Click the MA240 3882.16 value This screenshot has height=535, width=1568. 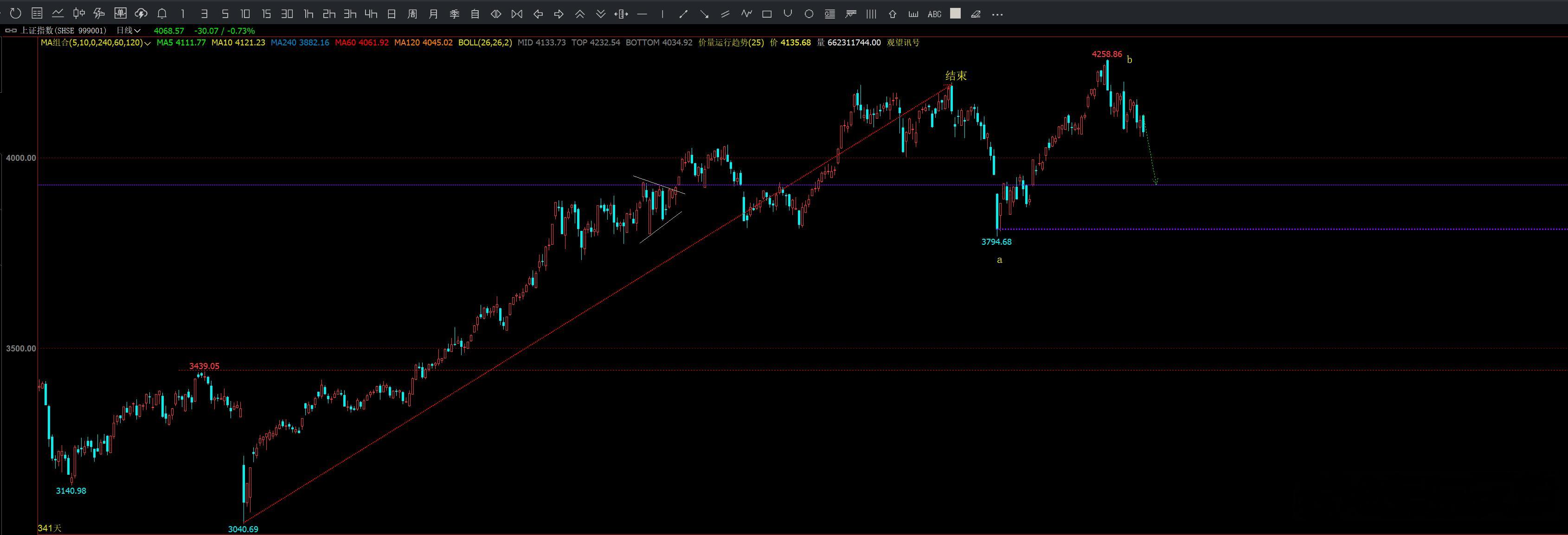300,43
